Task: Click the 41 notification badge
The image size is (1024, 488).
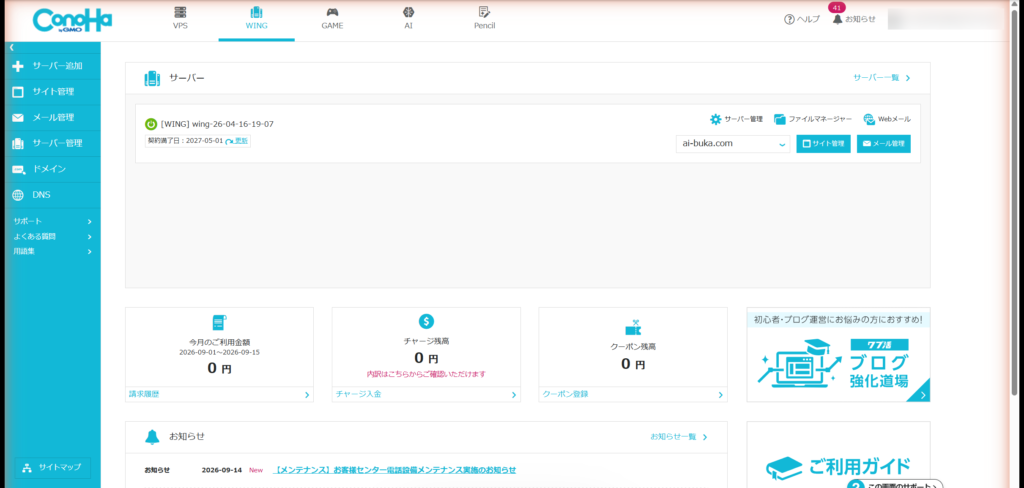Action: pyautogui.click(x=837, y=8)
